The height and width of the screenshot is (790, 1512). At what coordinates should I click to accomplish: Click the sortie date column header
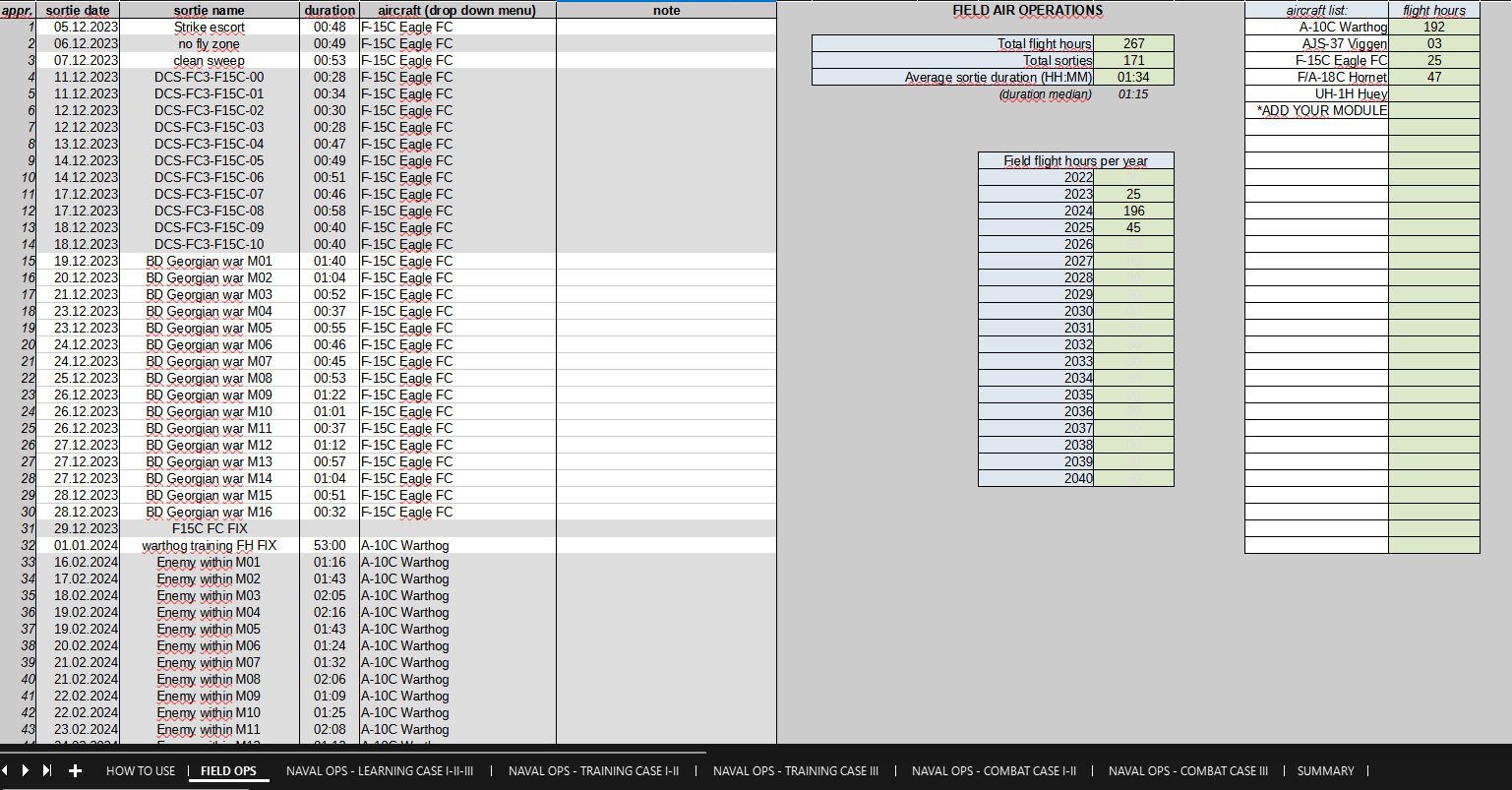pyautogui.click(x=78, y=10)
